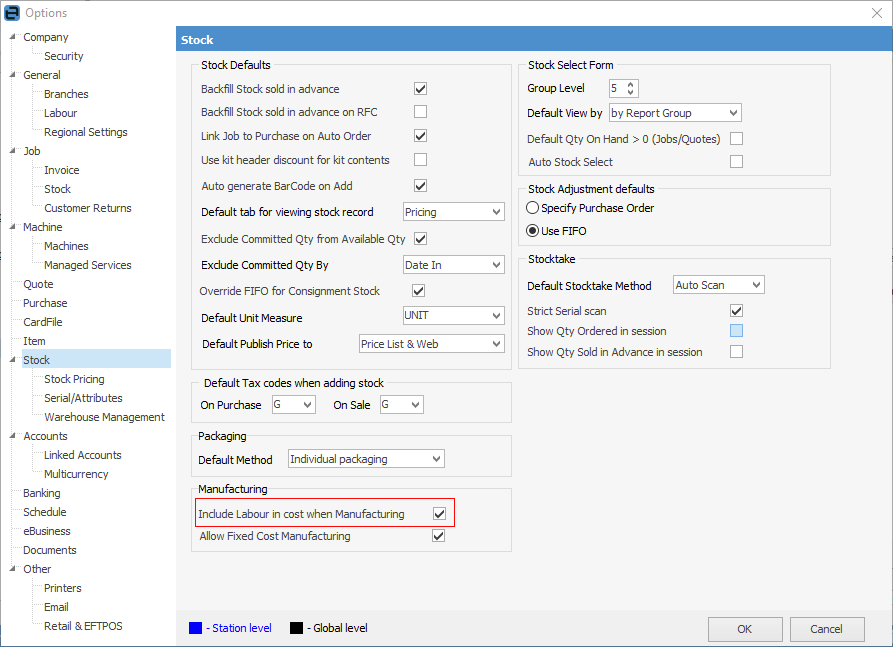Collapse the Accounts tree node

13,436
